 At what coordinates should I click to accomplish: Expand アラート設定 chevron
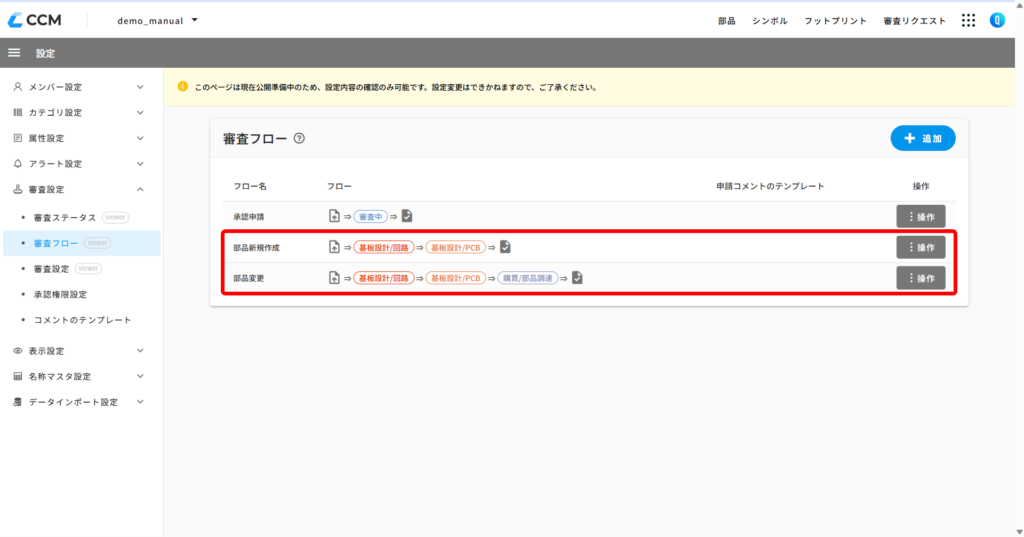(140, 163)
